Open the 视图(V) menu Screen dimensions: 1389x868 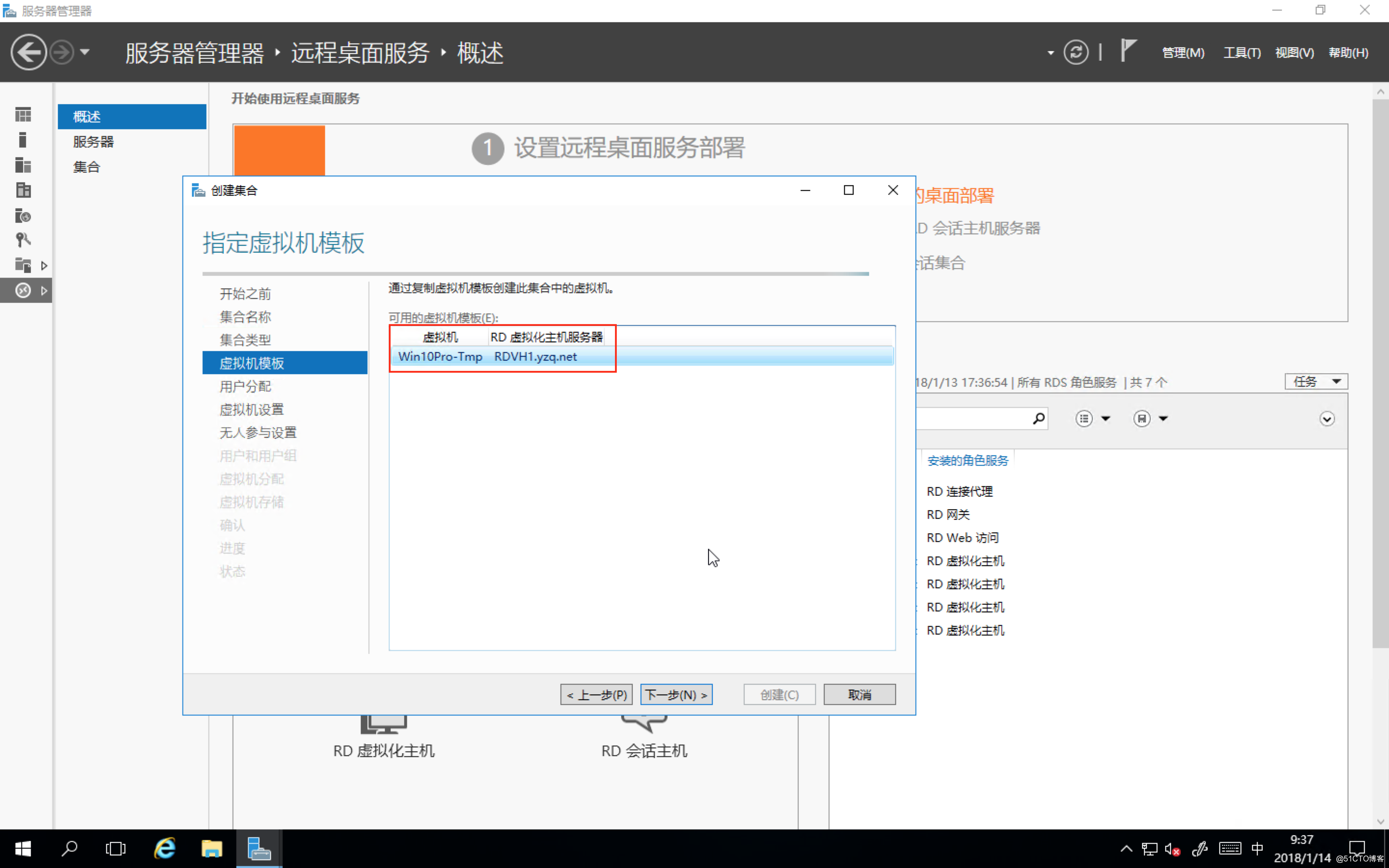tap(1294, 53)
